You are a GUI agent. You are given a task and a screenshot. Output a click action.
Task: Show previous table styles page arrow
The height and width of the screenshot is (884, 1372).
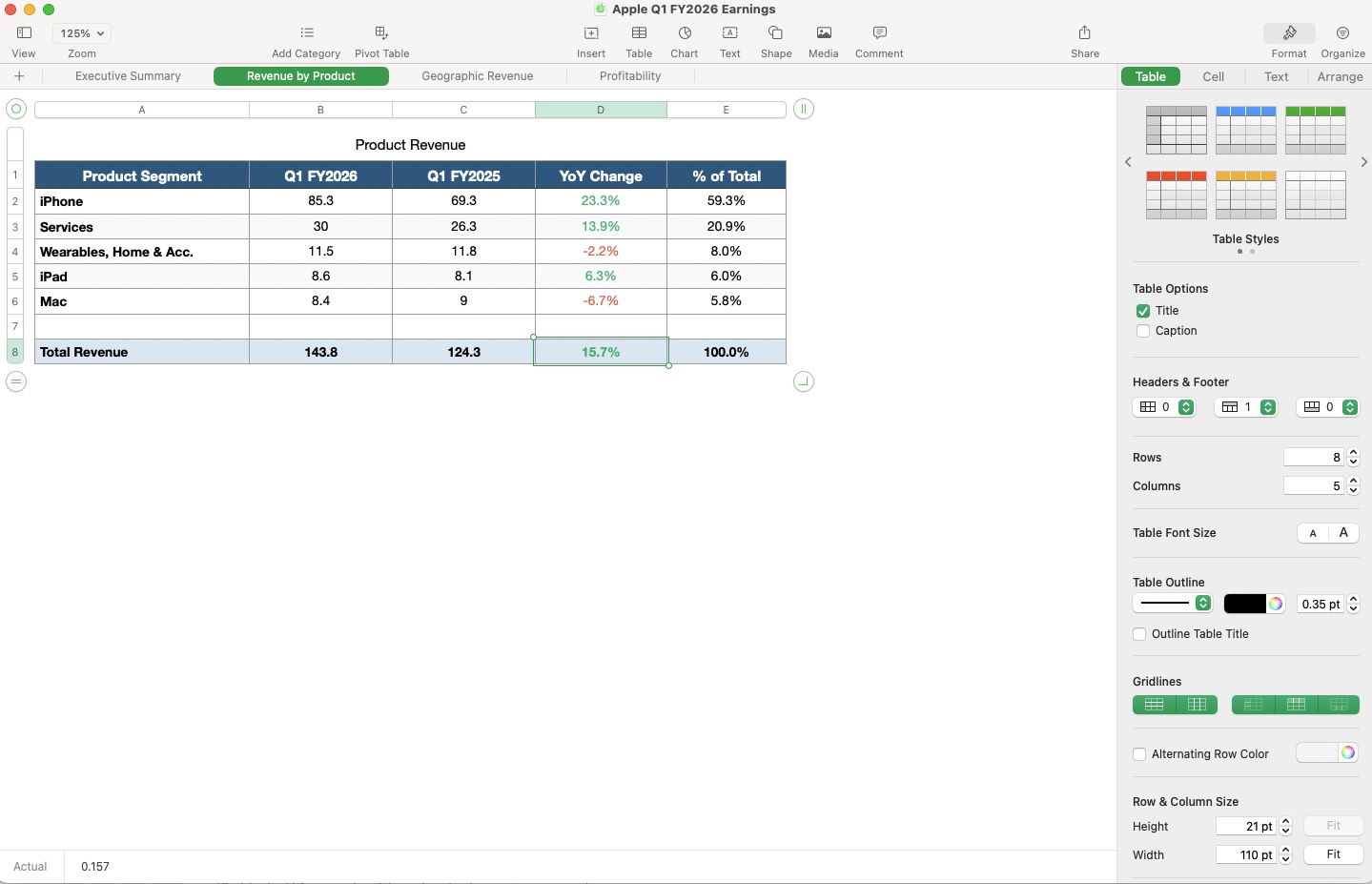pyautogui.click(x=1128, y=162)
